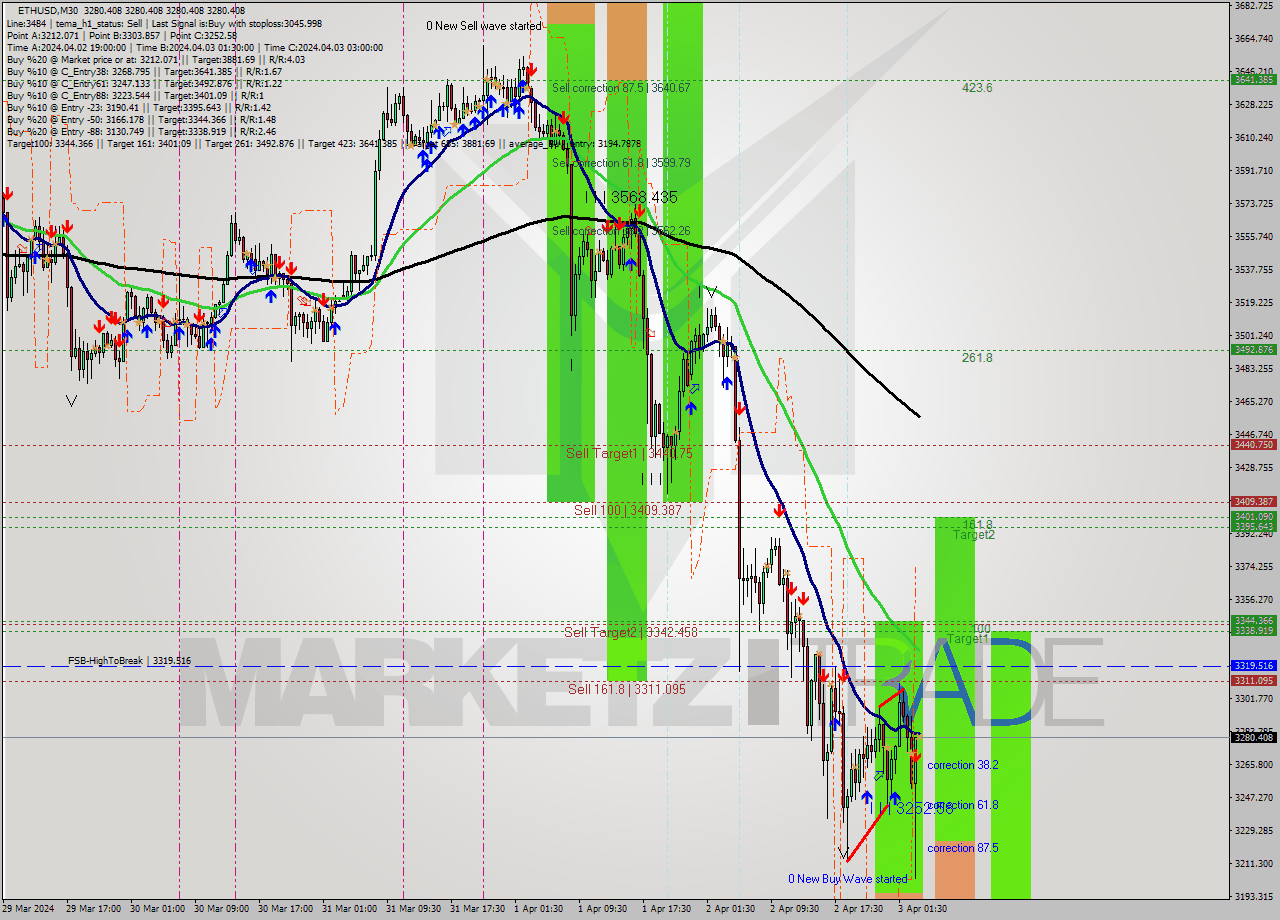The image size is (1280, 920).
Task: Click the '31 Mar 01:00' time axis label
Action: [350, 909]
